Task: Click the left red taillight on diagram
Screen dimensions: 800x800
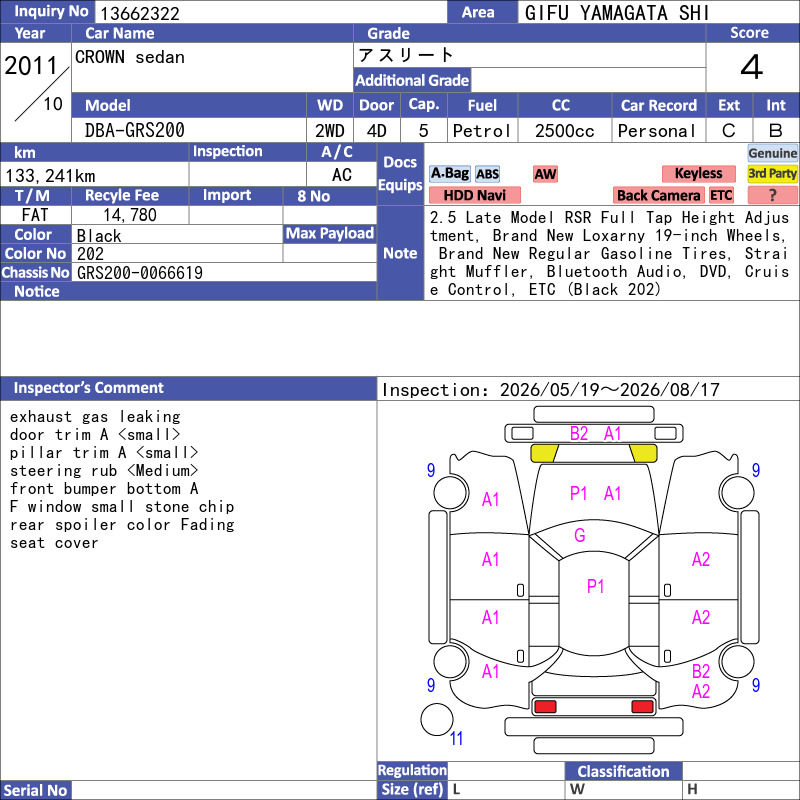Action: [x=545, y=706]
